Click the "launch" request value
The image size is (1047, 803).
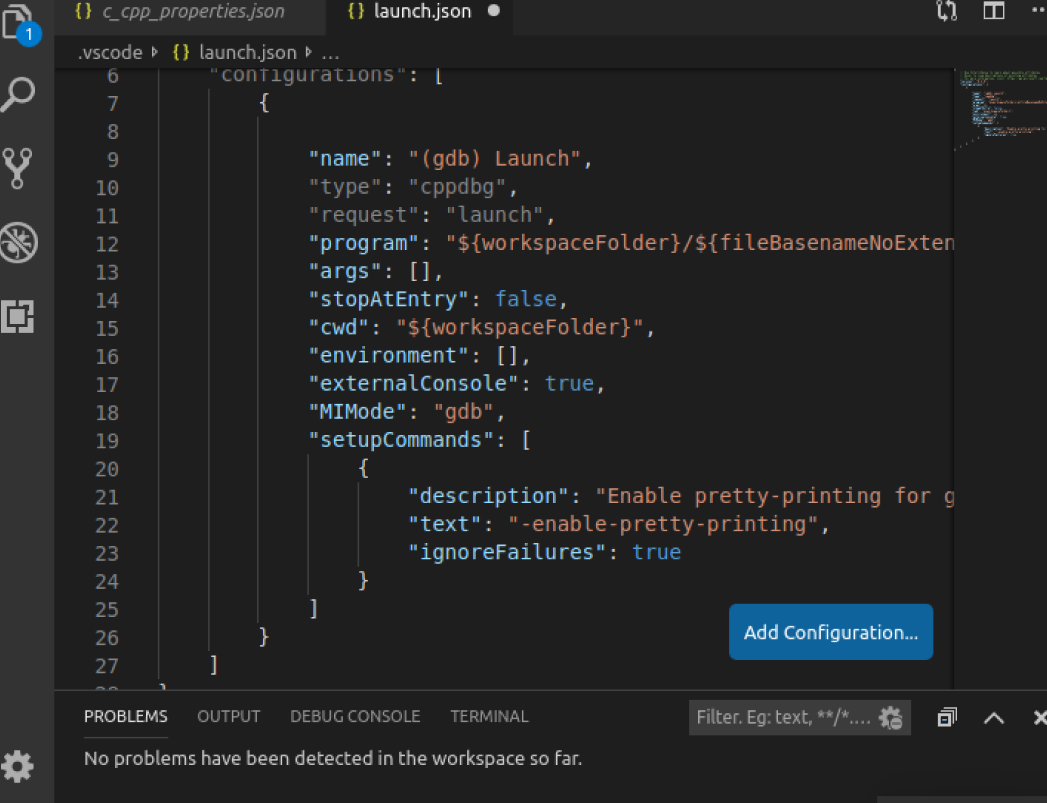(495, 215)
